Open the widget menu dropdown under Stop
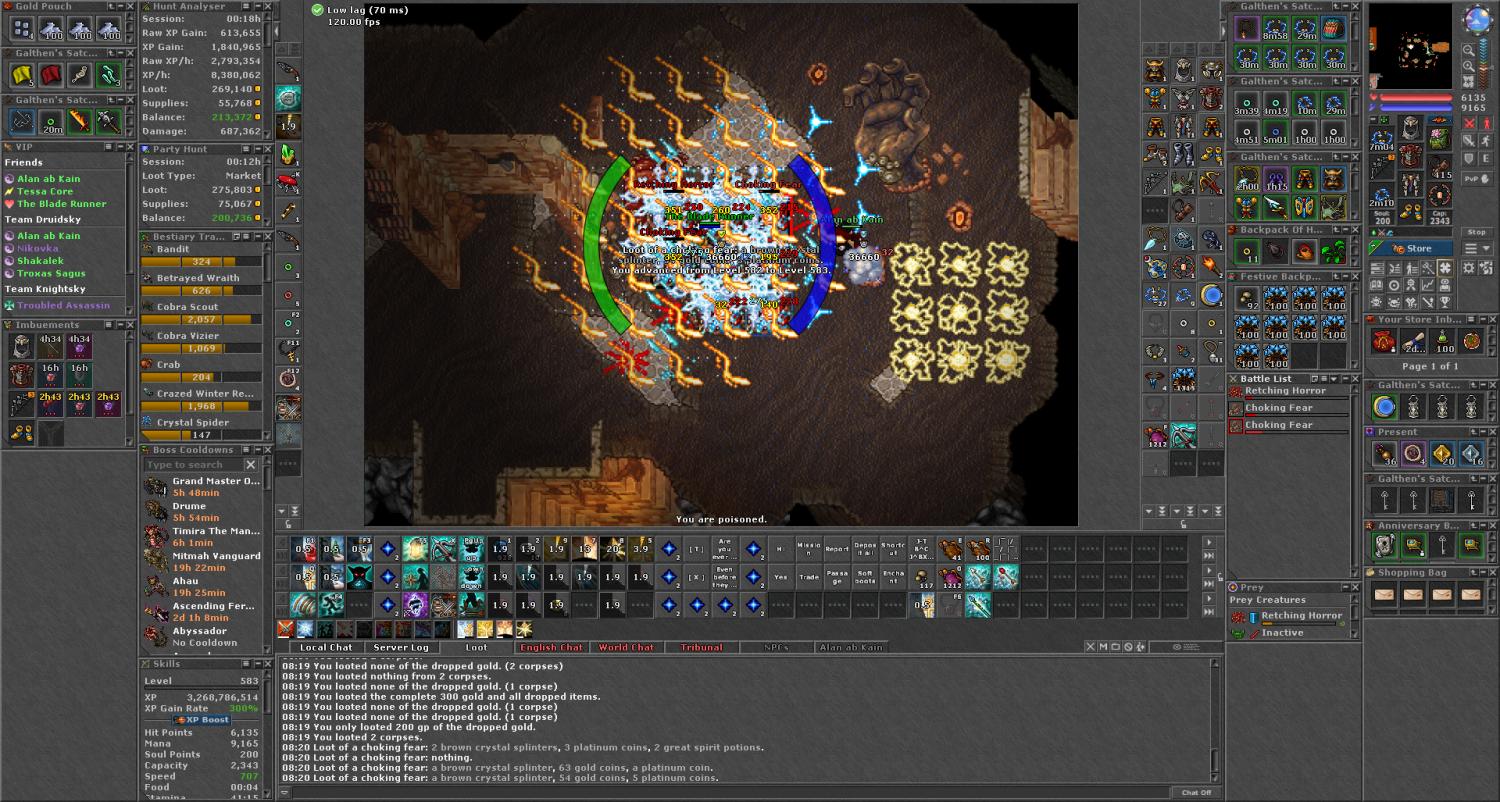1500x802 pixels. click(1477, 248)
